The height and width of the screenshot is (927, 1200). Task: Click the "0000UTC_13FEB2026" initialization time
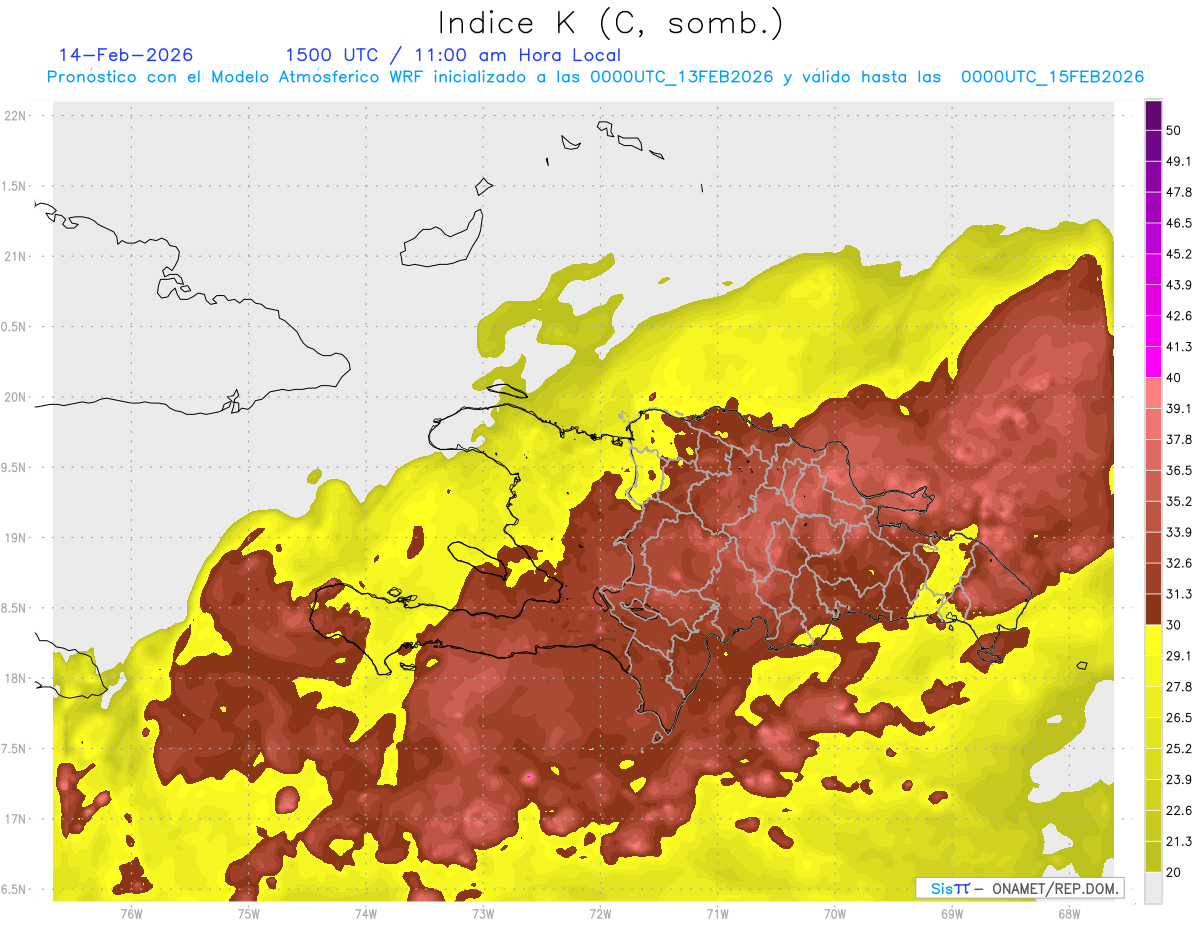pyautogui.click(x=682, y=77)
